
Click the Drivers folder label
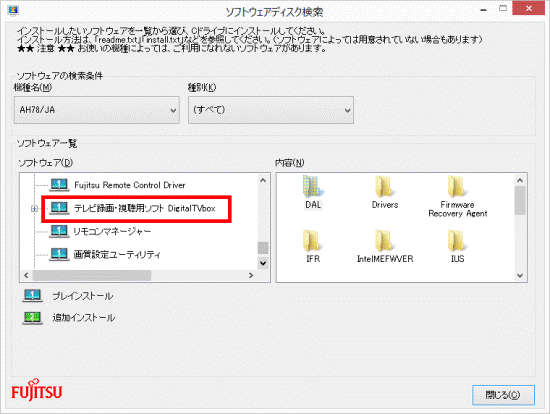[385, 205]
